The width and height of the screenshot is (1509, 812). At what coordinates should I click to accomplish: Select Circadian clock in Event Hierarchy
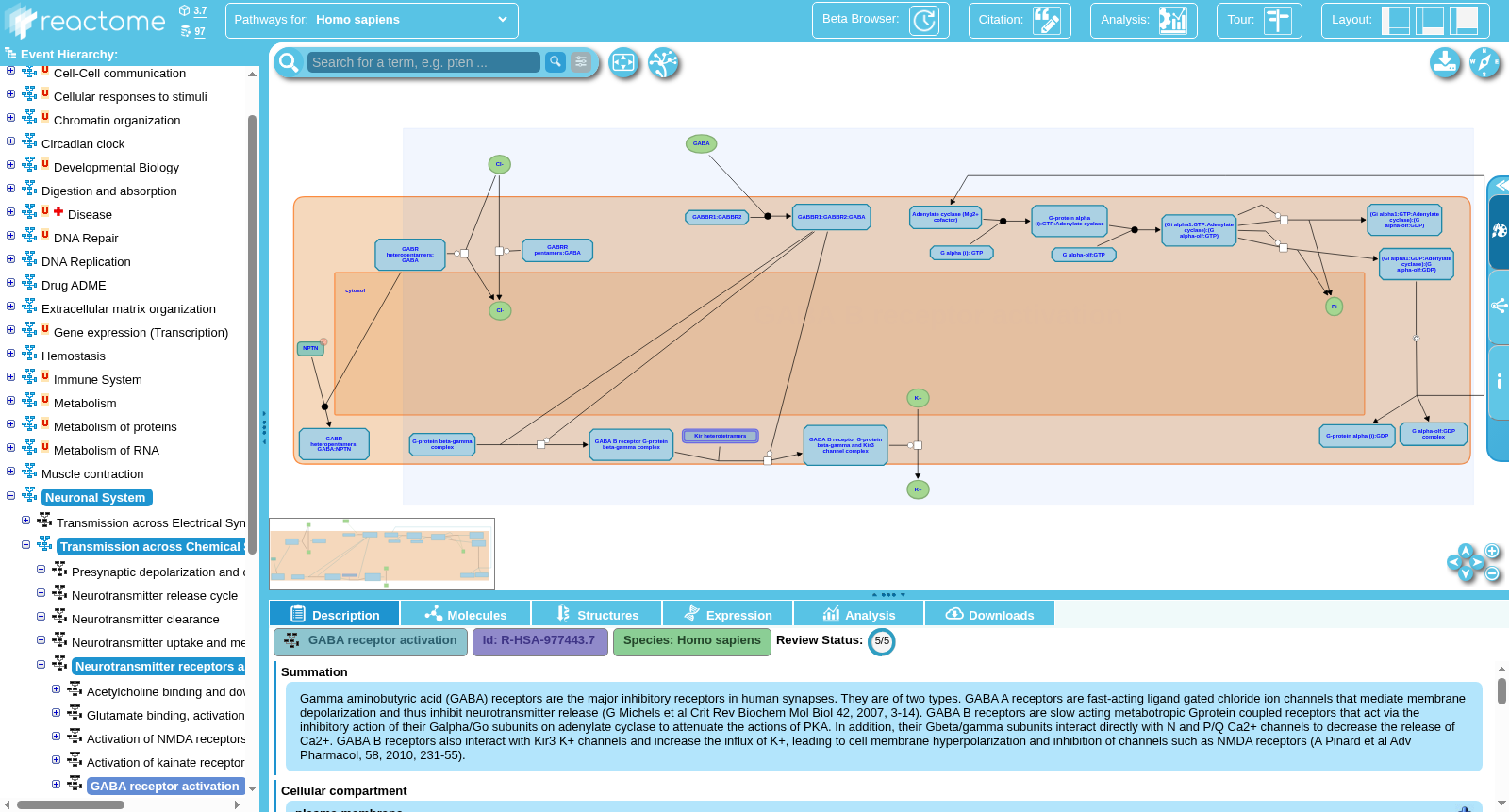point(83,144)
